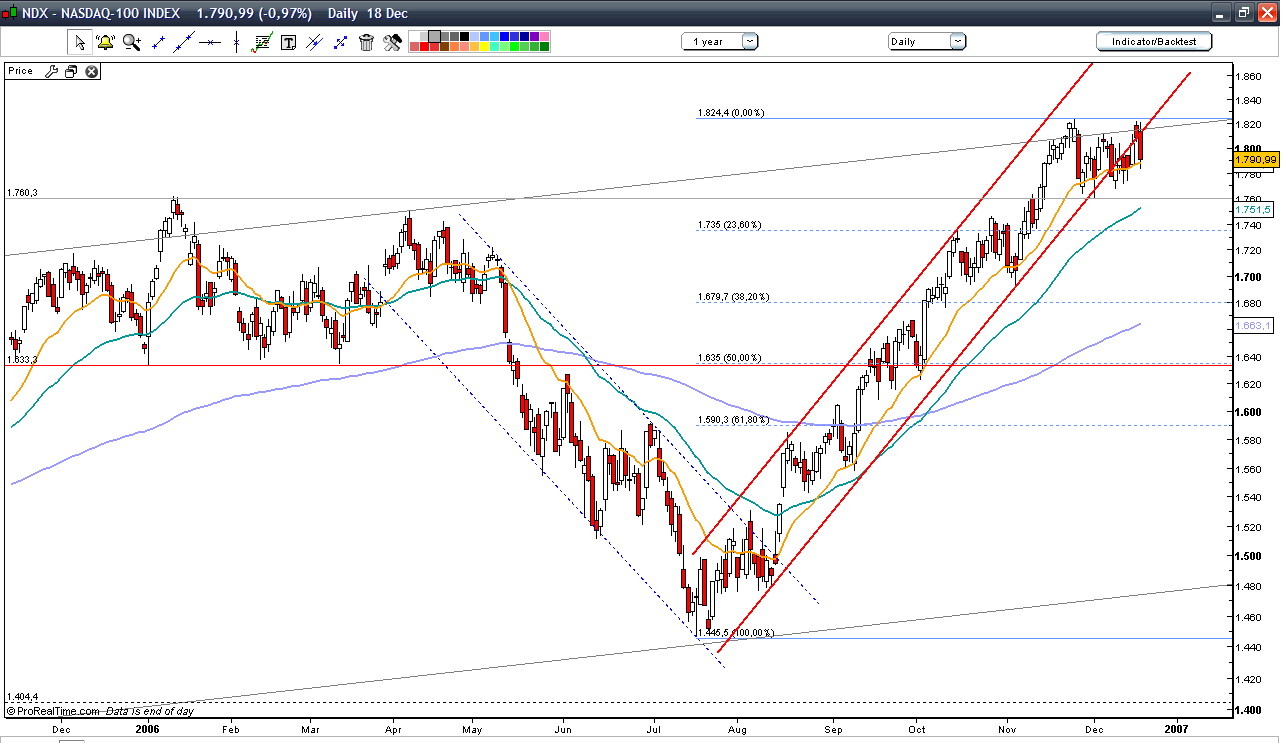
Task: Open Price panel settings wrench
Action: (53, 71)
